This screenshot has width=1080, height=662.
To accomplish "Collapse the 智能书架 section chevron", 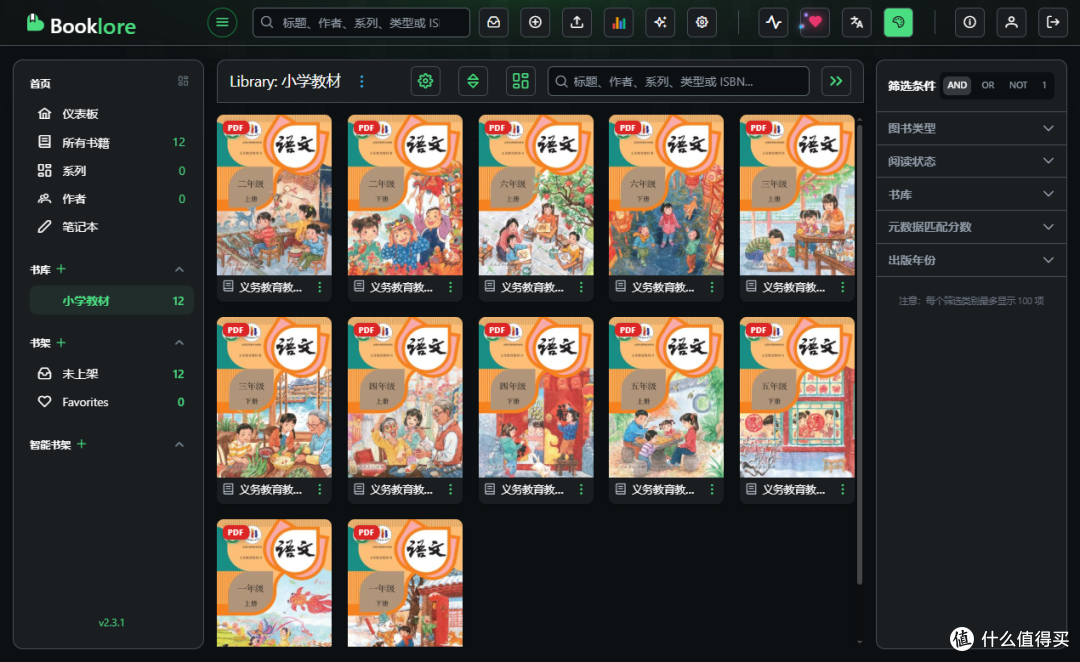I will pos(179,444).
